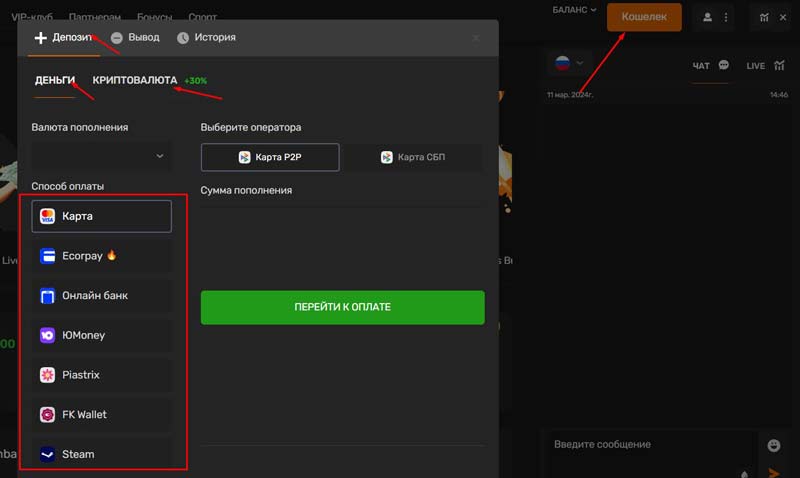Select the КРИПТОВАЛЮТА tab
This screenshot has width=800, height=478.
pyautogui.click(x=135, y=80)
